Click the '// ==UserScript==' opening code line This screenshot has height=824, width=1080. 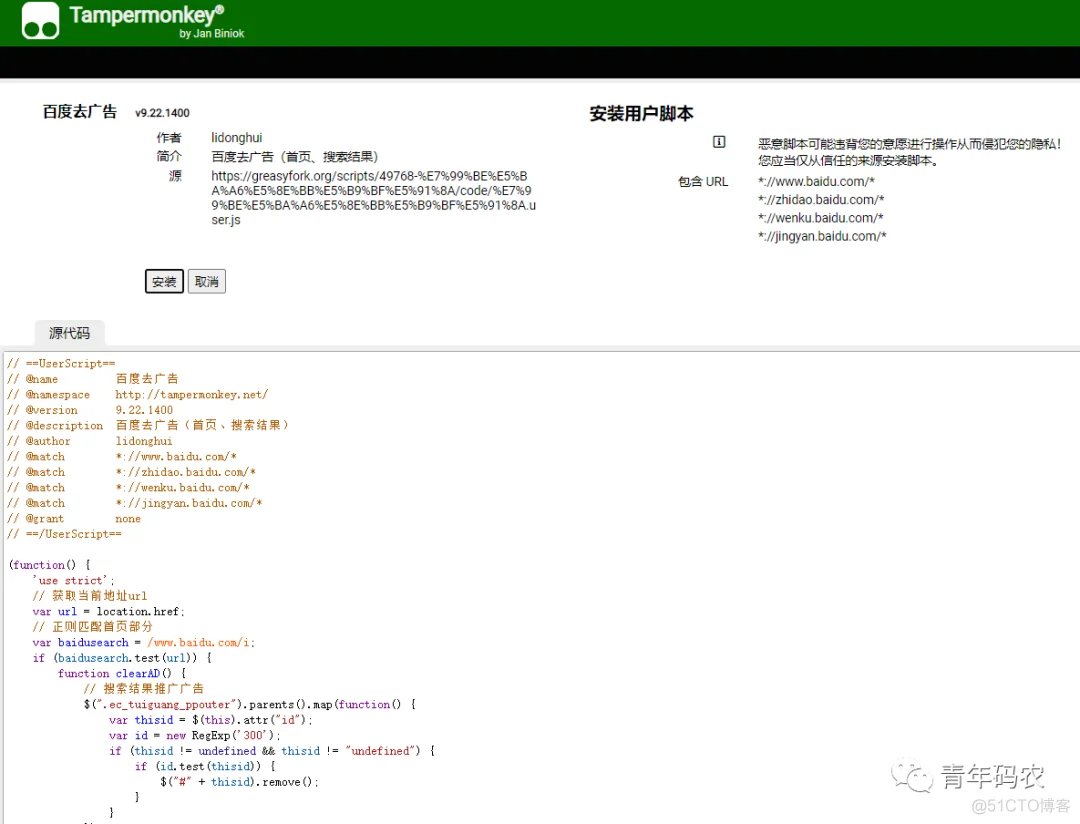(61, 364)
